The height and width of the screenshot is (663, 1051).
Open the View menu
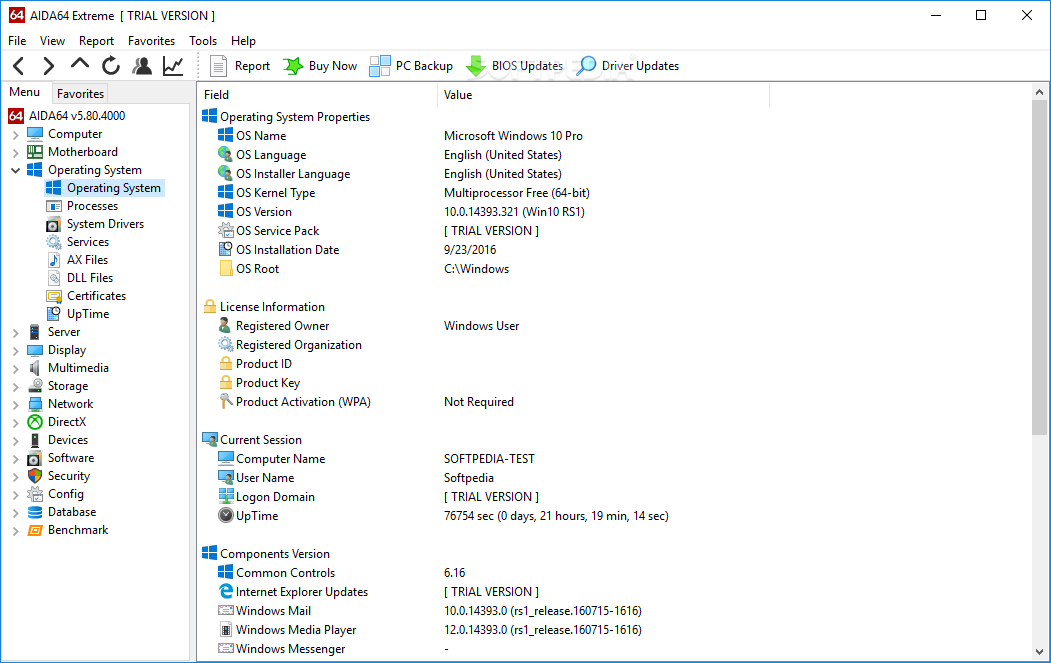[x=52, y=41]
